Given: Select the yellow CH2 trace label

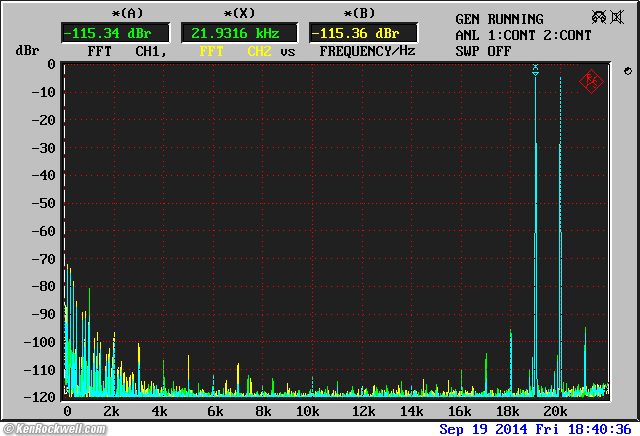Looking at the screenshot, I should (x=260, y=50).
